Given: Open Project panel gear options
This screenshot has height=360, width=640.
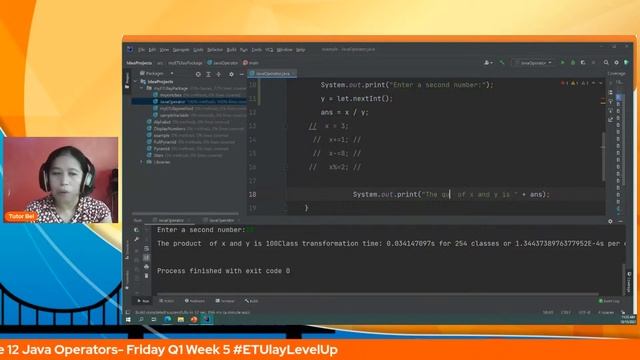Looking at the screenshot, I should pyautogui.click(x=231, y=74).
